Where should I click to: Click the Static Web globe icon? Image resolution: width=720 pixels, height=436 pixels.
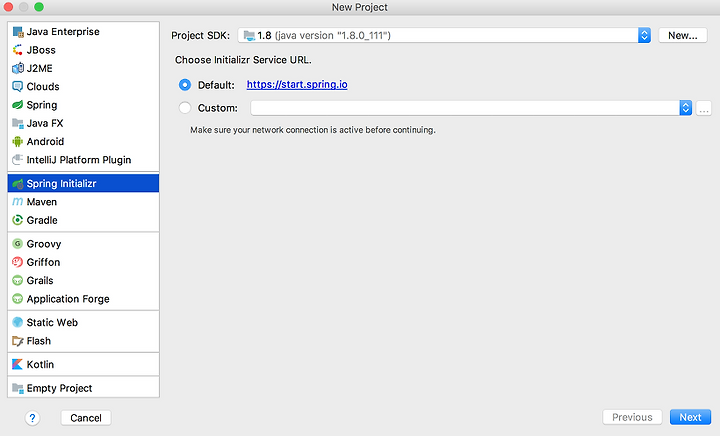tap(18, 323)
